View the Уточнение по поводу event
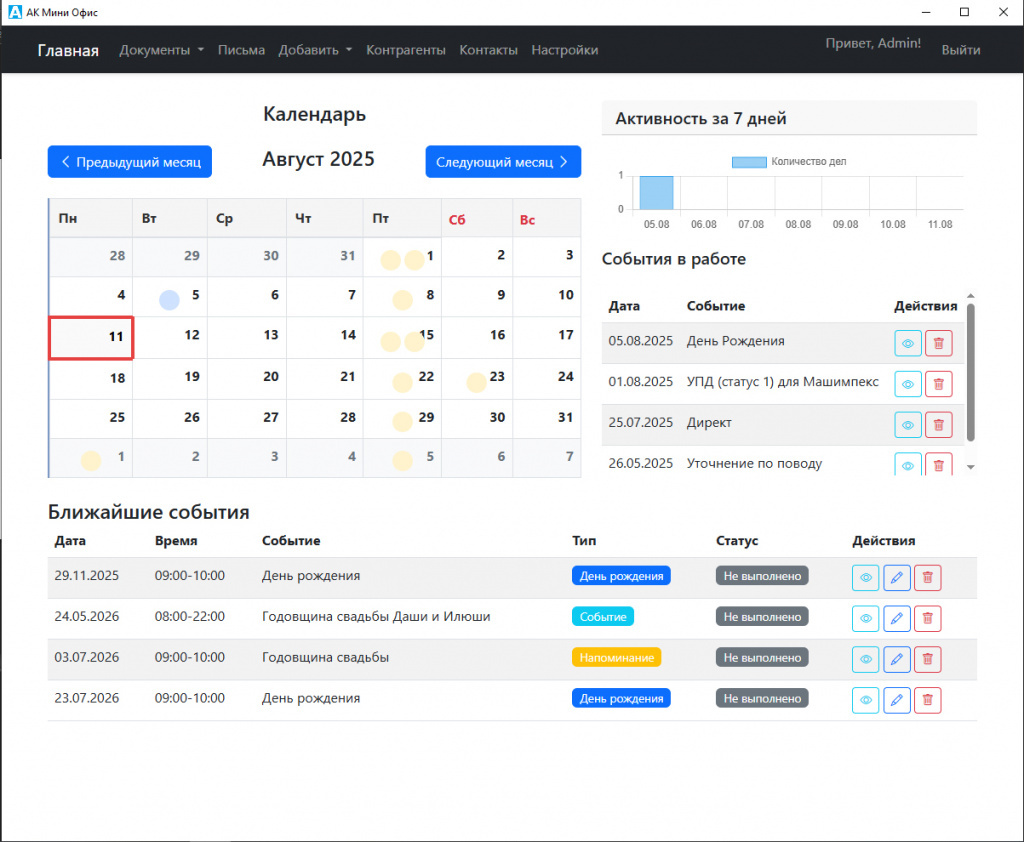Image resolution: width=1024 pixels, height=842 pixels. pyautogui.click(x=907, y=465)
